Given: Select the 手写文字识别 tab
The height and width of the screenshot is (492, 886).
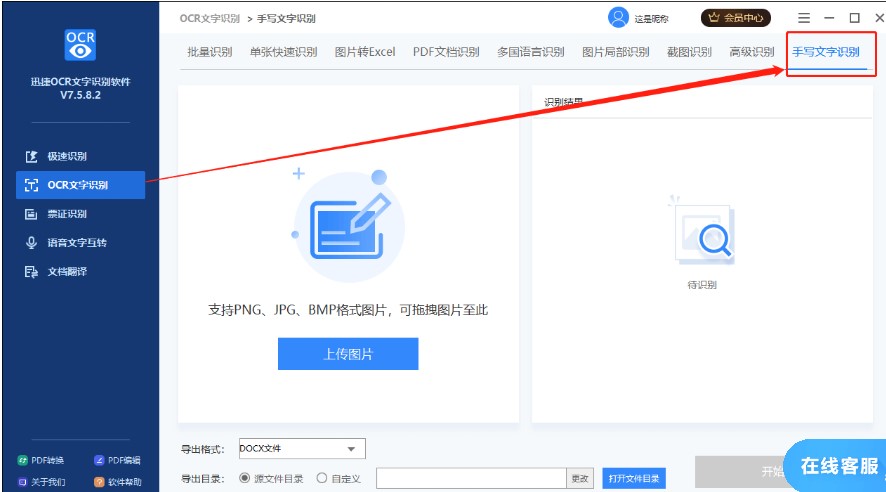Looking at the screenshot, I should [x=826, y=52].
